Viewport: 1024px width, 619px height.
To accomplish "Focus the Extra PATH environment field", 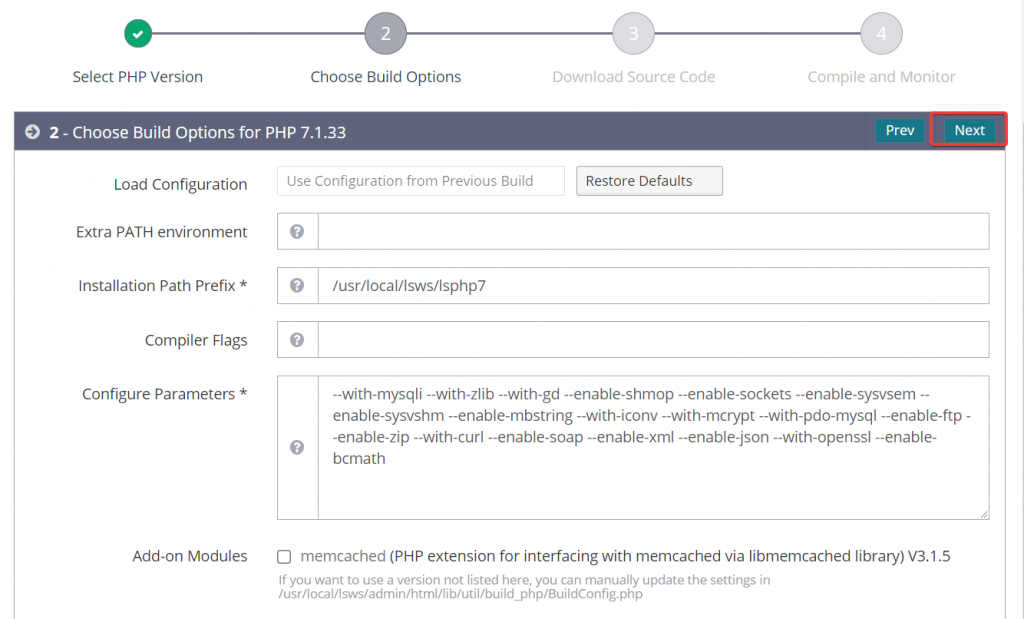I will click(x=653, y=231).
